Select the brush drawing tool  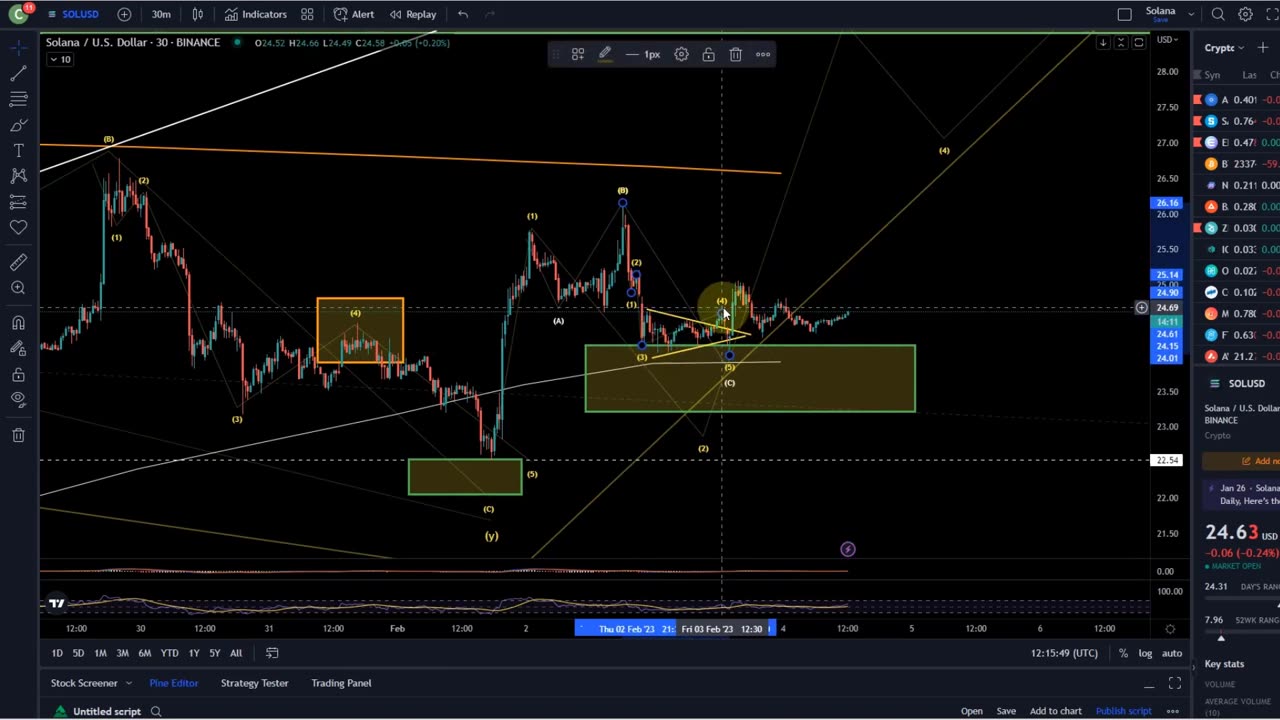(18, 125)
